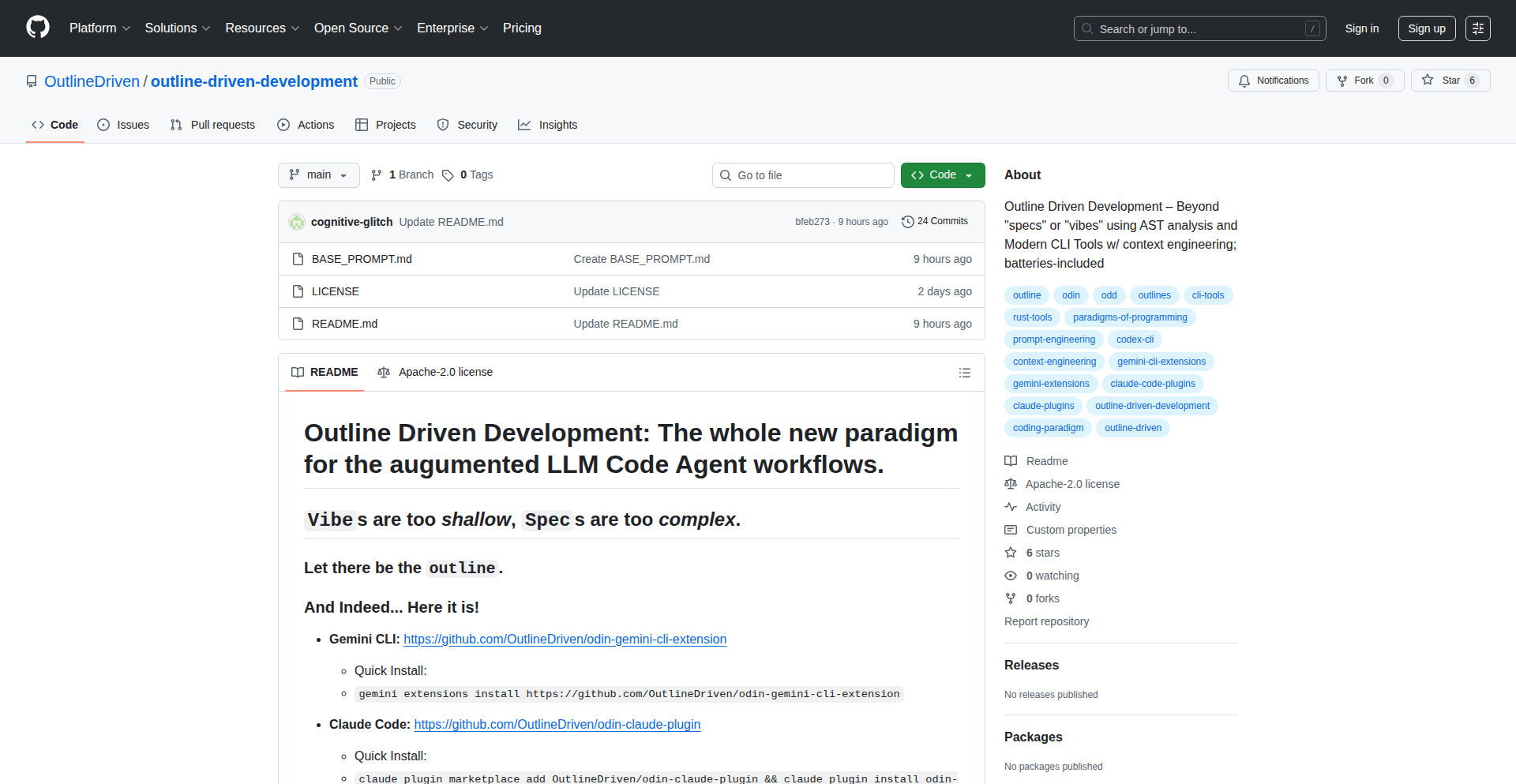Open the green Code dropdown
Viewport: 1516px width, 784px height.
[942, 175]
